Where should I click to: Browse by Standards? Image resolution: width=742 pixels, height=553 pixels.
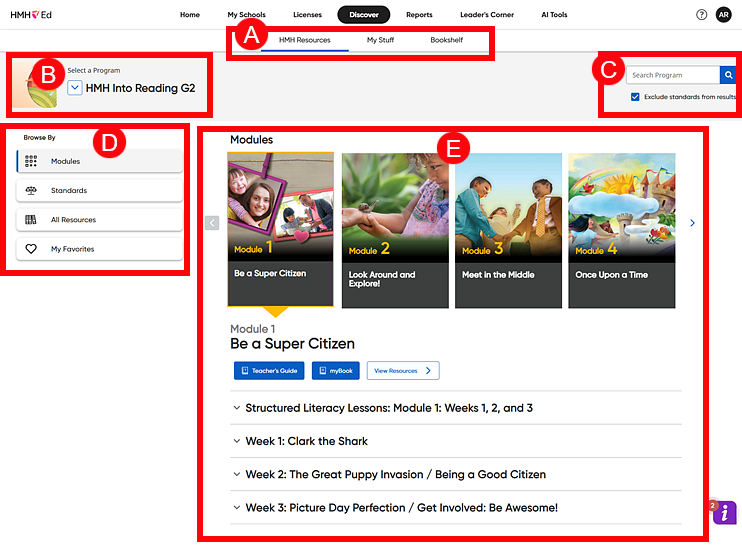(x=99, y=190)
